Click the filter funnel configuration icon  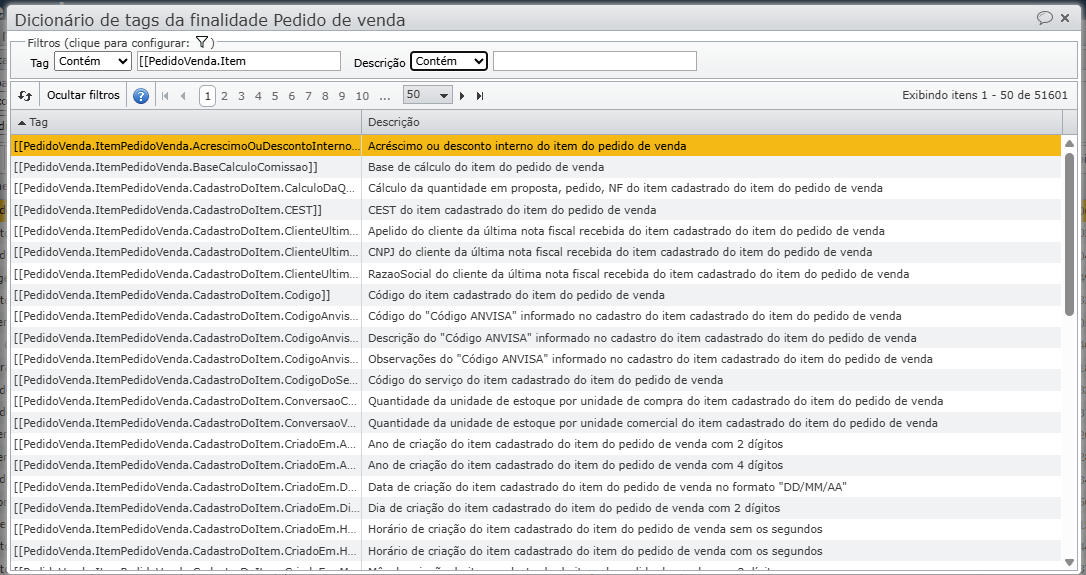202,42
